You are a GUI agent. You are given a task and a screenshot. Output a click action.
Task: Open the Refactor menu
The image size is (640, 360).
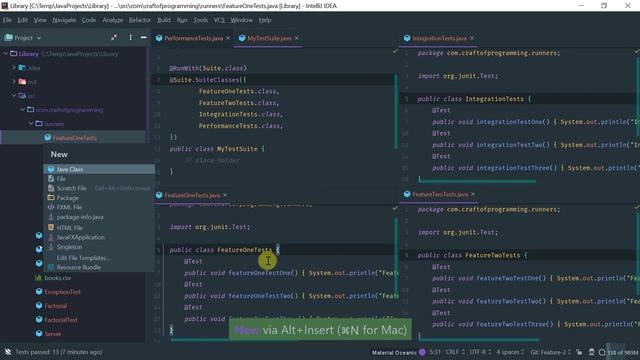coord(140,20)
